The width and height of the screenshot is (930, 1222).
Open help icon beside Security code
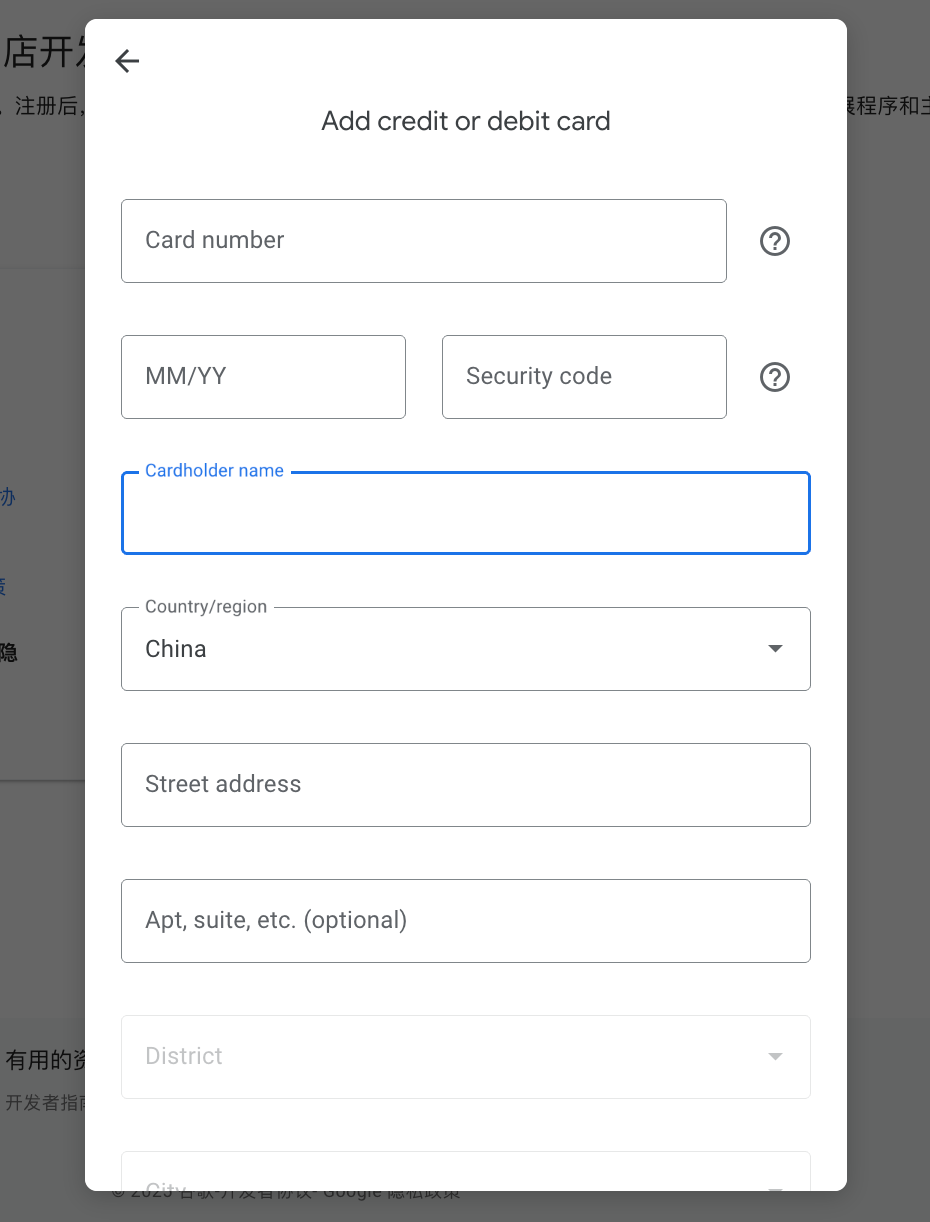point(775,377)
